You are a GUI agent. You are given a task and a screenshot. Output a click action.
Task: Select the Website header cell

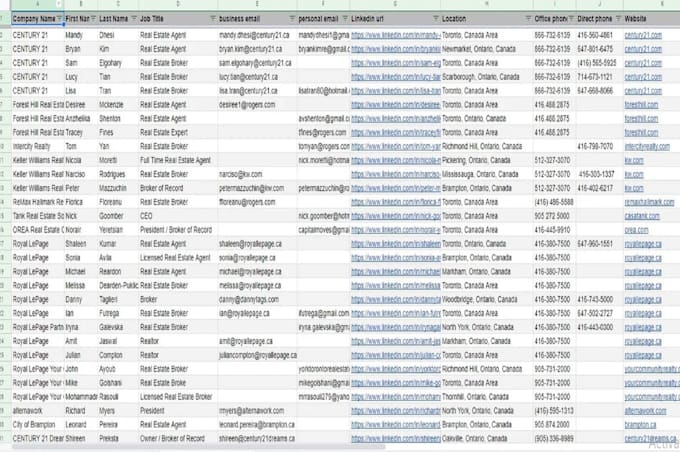coord(651,19)
